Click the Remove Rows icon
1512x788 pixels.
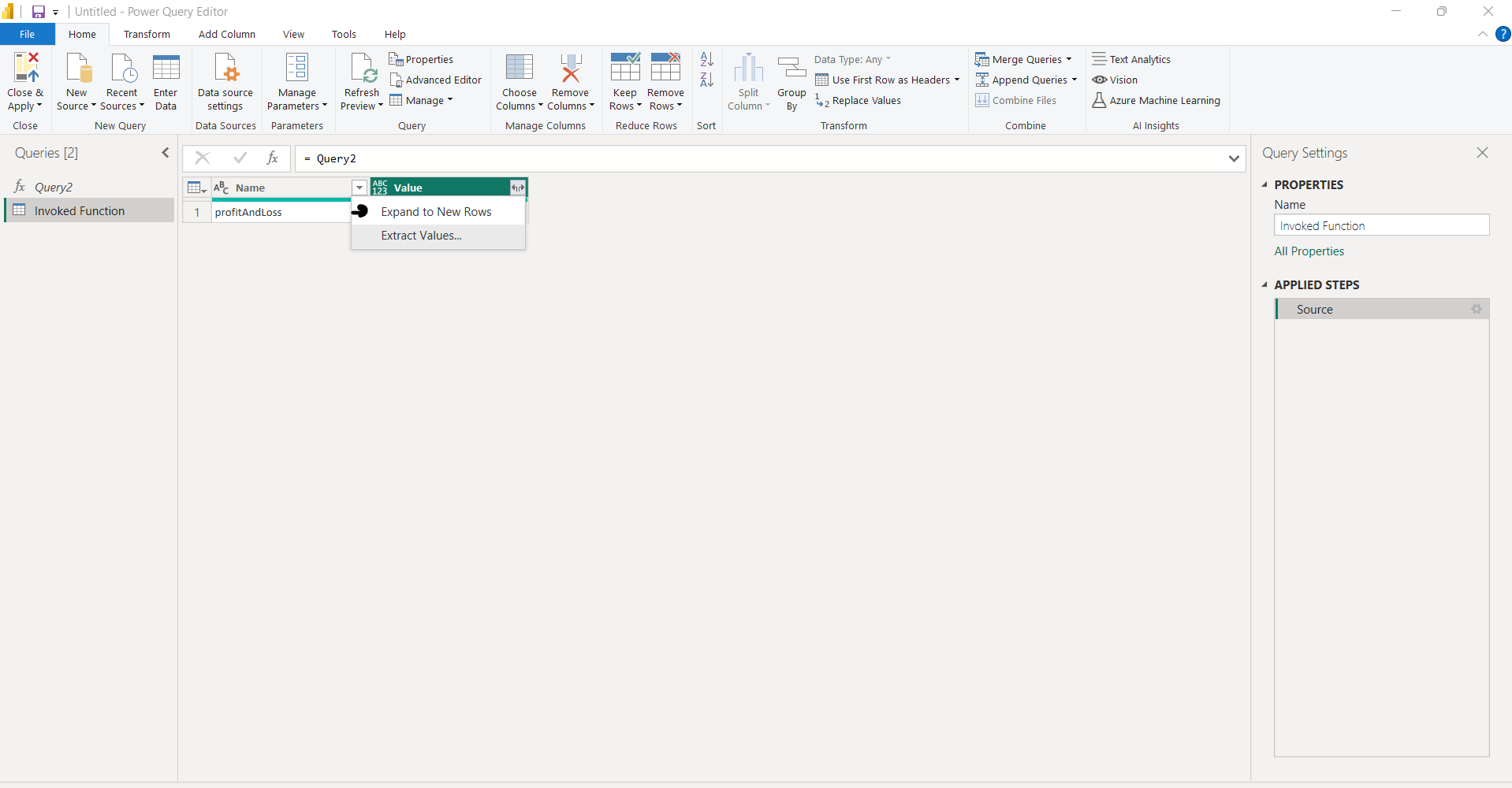(x=665, y=68)
